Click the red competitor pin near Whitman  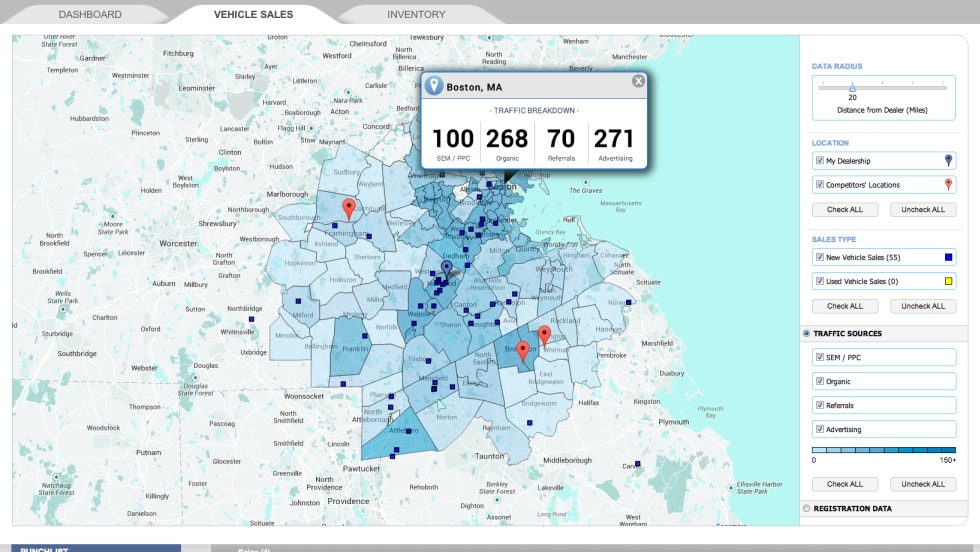click(x=544, y=334)
